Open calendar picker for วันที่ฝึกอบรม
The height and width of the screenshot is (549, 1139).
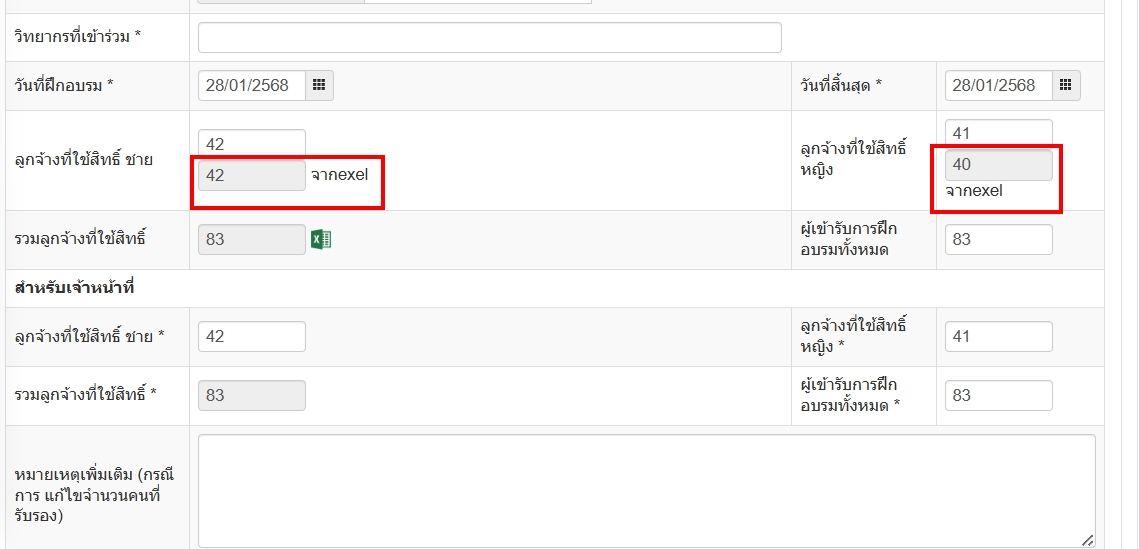coord(319,86)
